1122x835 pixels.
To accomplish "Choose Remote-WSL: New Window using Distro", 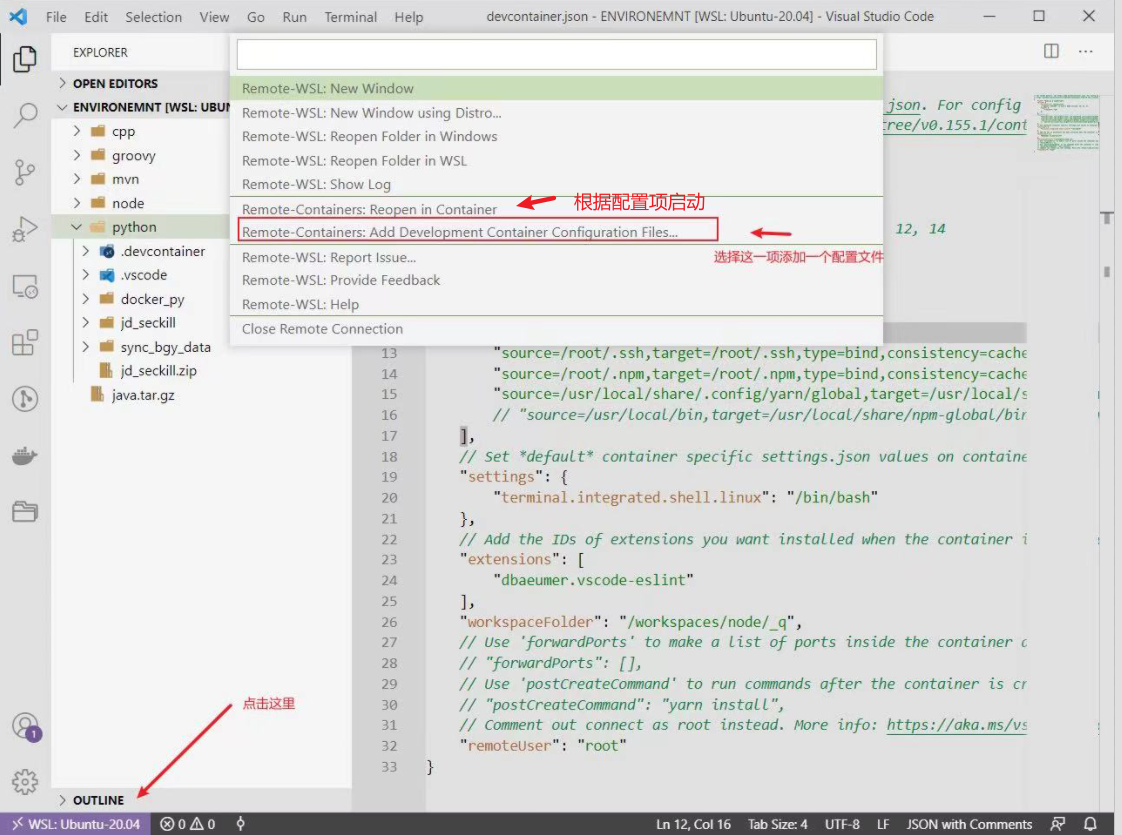I will (x=557, y=112).
